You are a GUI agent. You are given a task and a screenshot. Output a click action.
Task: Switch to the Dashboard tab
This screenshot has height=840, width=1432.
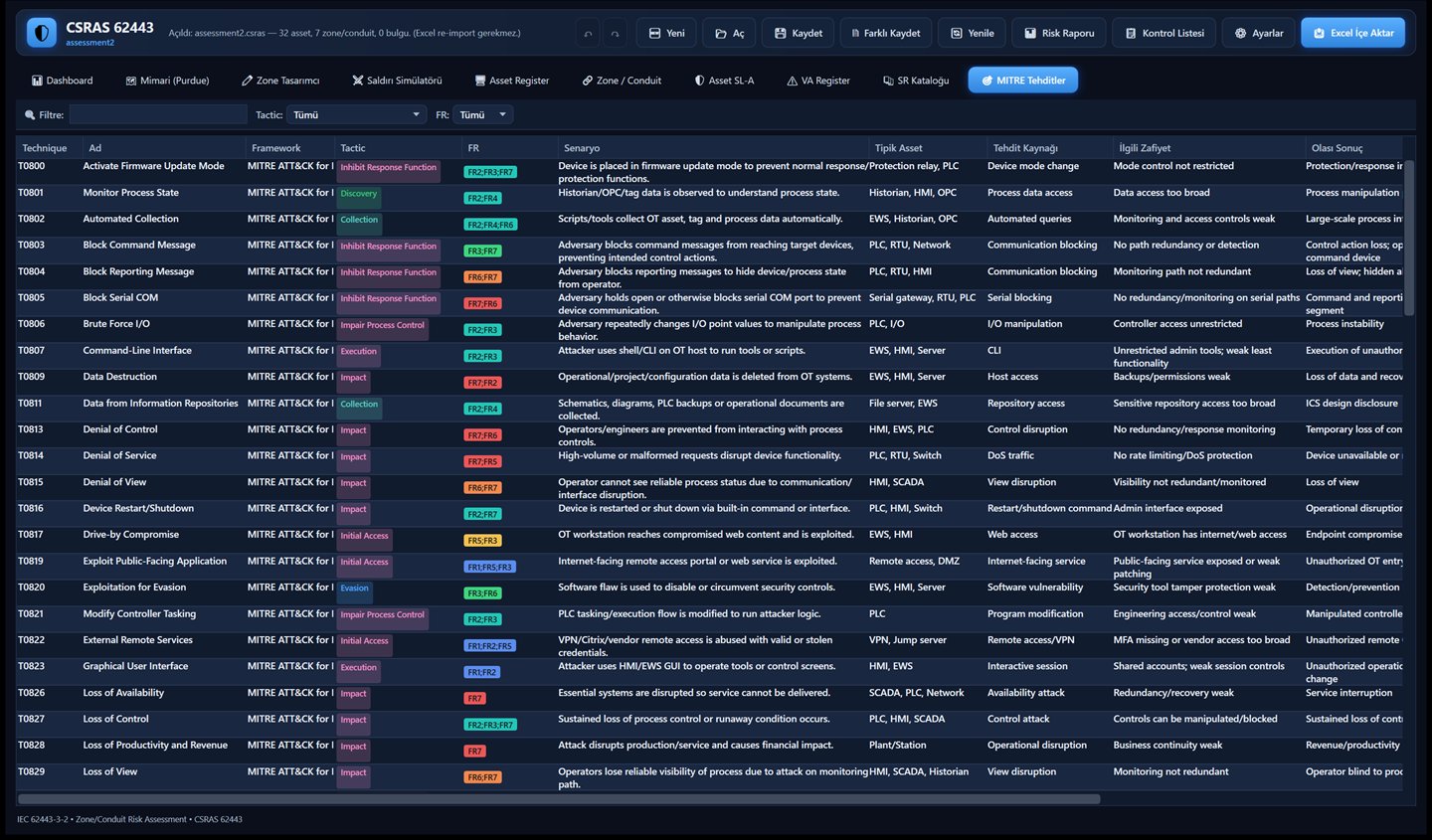pos(63,81)
